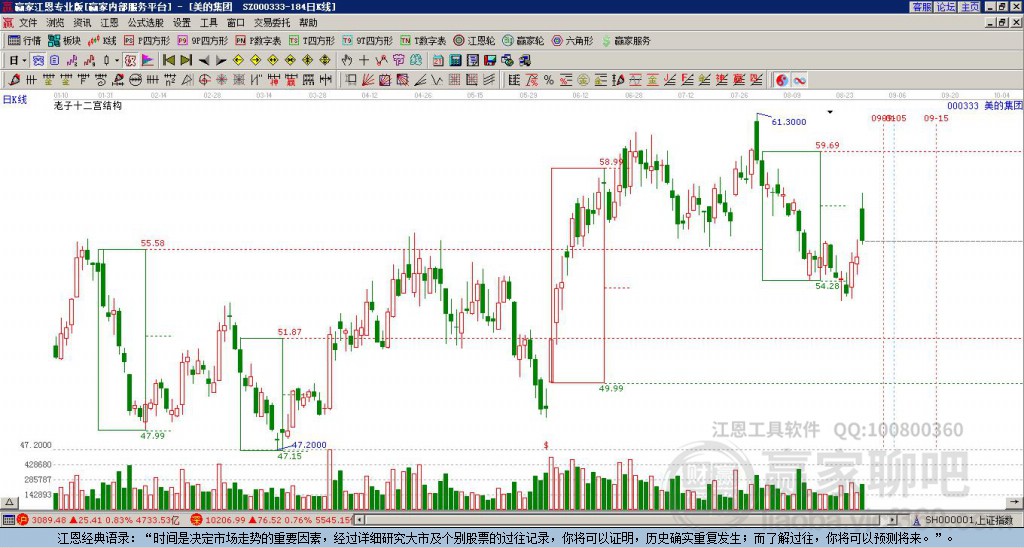Open the 行情 quotes view
The image size is (1024, 548).
click(24, 40)
